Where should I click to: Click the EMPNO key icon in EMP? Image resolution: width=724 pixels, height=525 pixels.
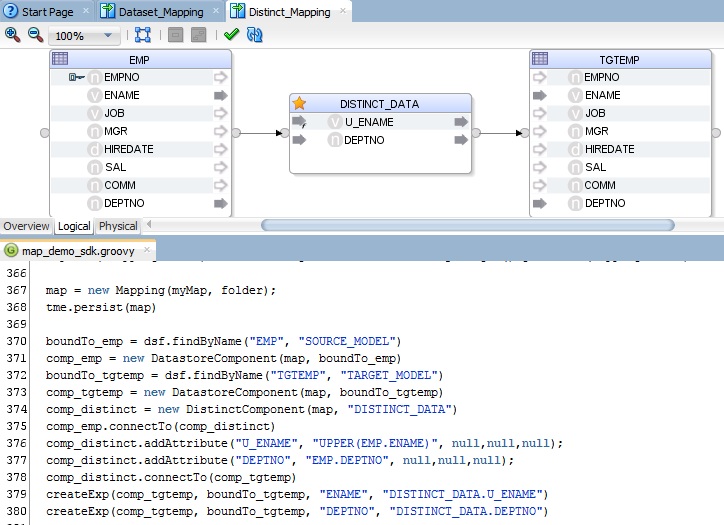[x=75, y=77]
